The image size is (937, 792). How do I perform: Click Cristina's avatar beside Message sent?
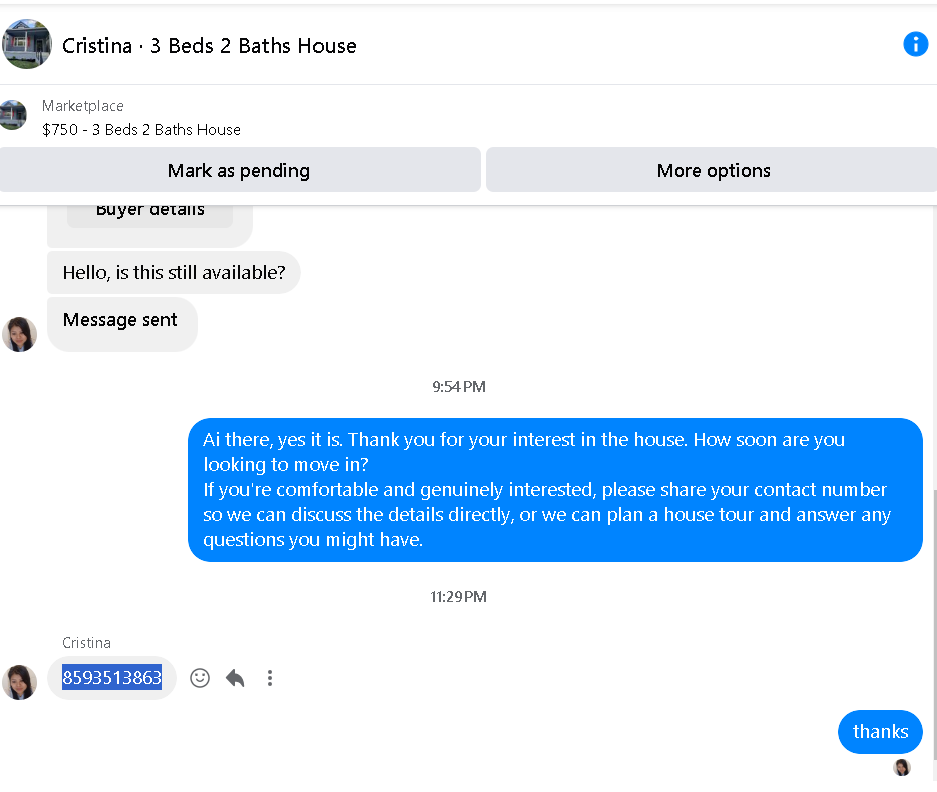(20, 334)
